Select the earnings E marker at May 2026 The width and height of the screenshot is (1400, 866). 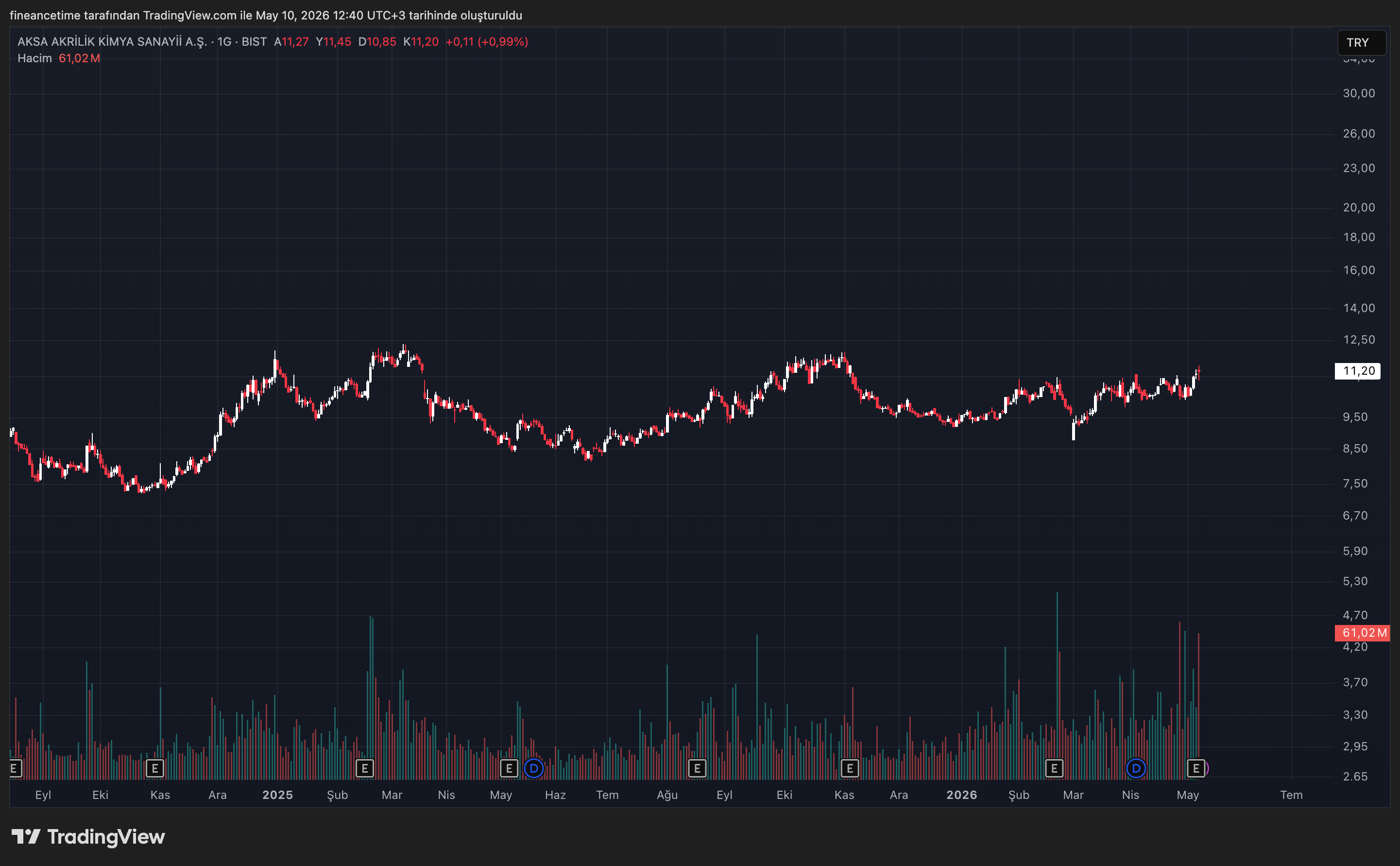(x=1195, y=768)
